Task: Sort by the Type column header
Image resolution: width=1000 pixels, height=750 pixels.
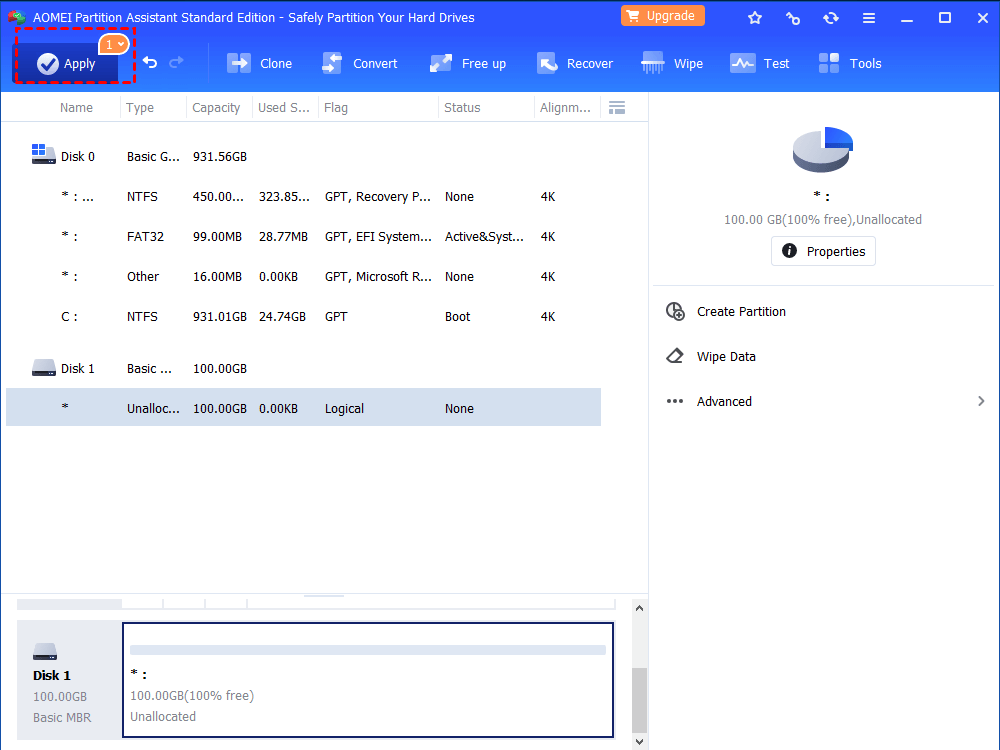Action: click(140, 107)
